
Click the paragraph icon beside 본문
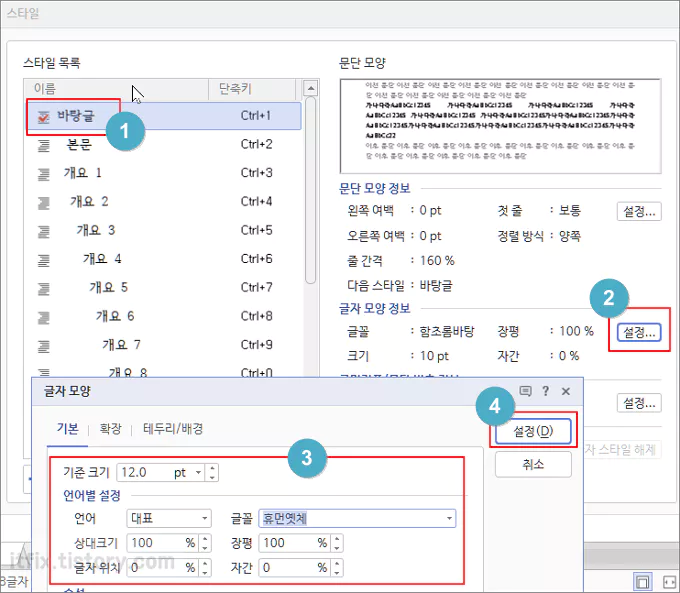point(44,145)
